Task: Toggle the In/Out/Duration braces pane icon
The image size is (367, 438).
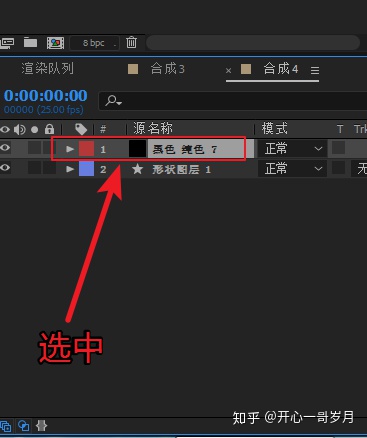Action: pos(41,426)
